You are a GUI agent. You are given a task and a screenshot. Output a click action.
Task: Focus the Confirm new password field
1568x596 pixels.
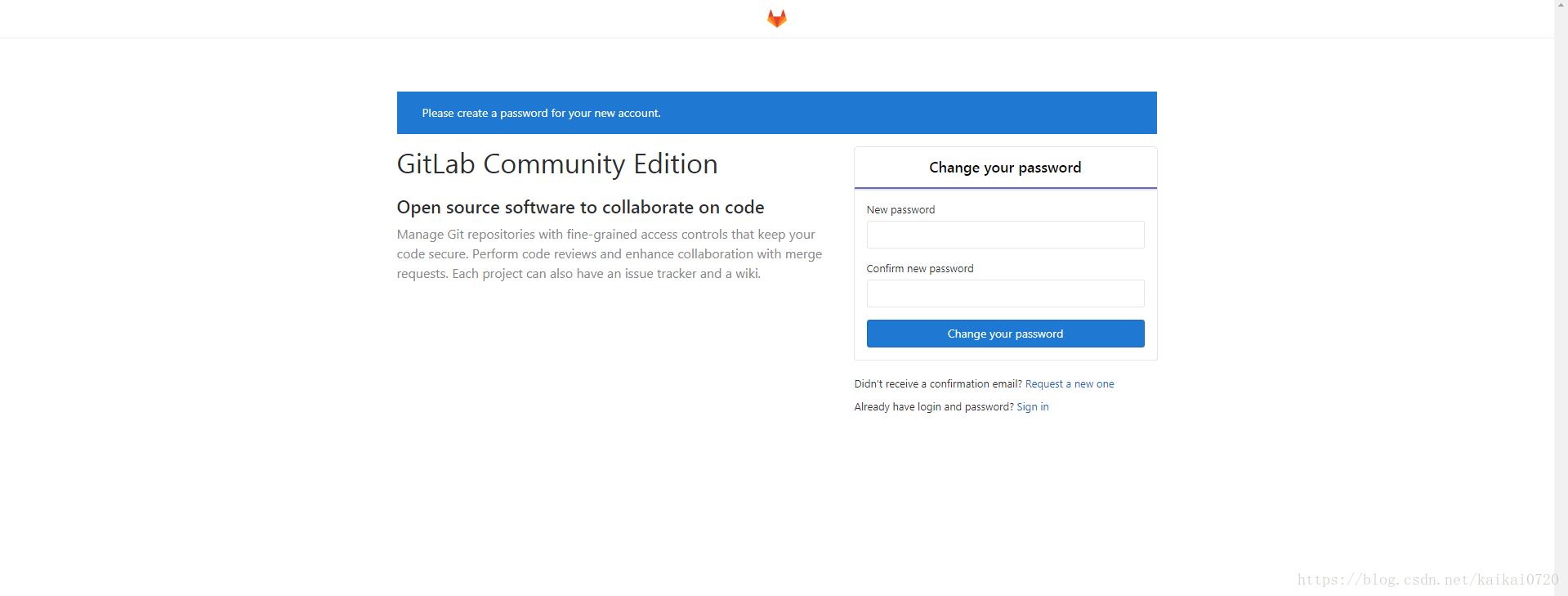coord(1005,294)
